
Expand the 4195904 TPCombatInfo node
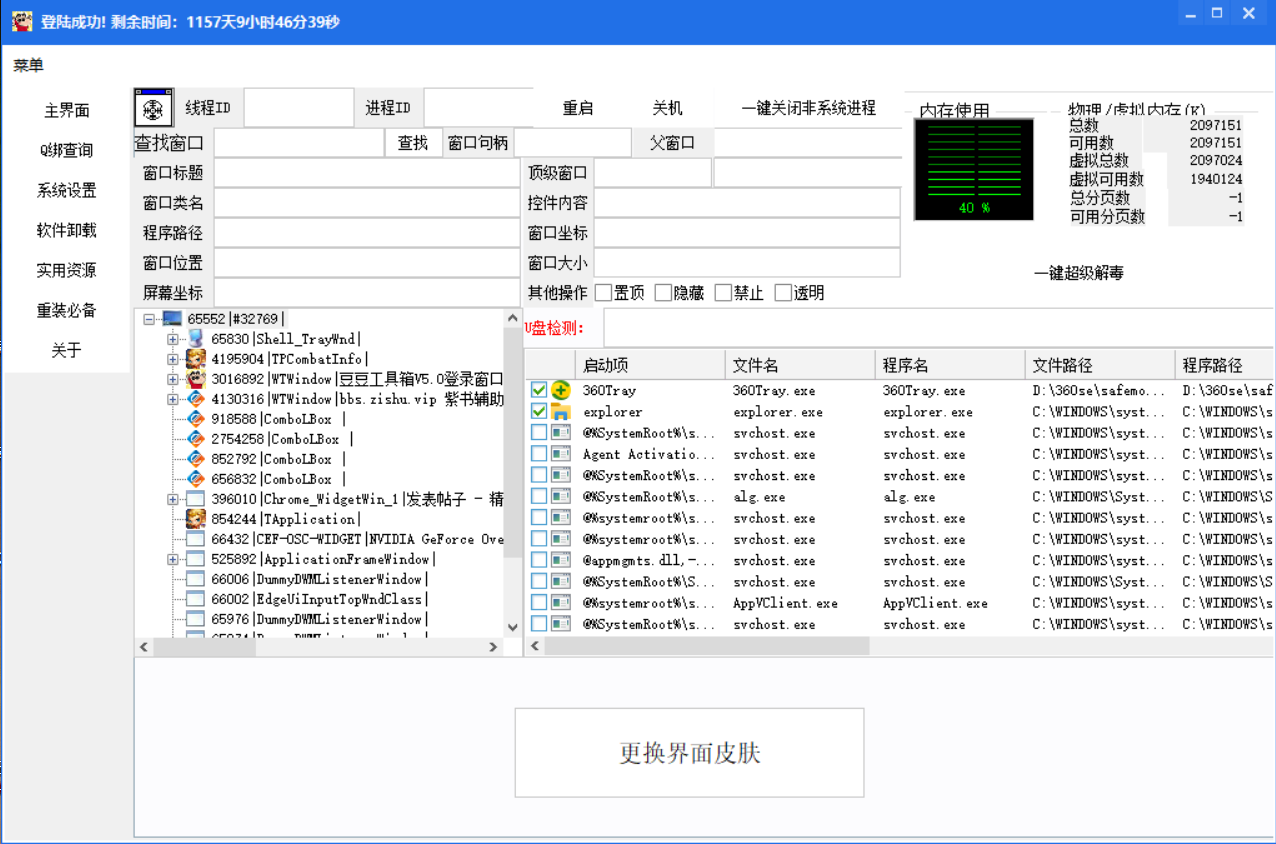173,359
